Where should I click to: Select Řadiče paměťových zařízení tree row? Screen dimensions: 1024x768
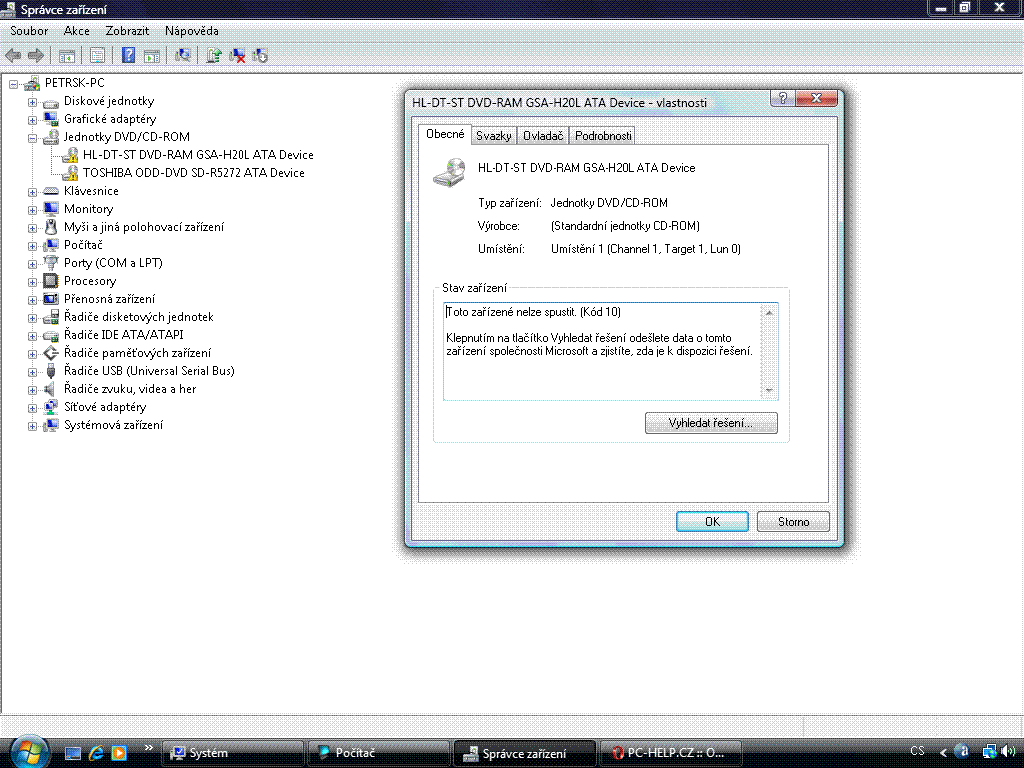pyautogui.click(x=137, y=353)
